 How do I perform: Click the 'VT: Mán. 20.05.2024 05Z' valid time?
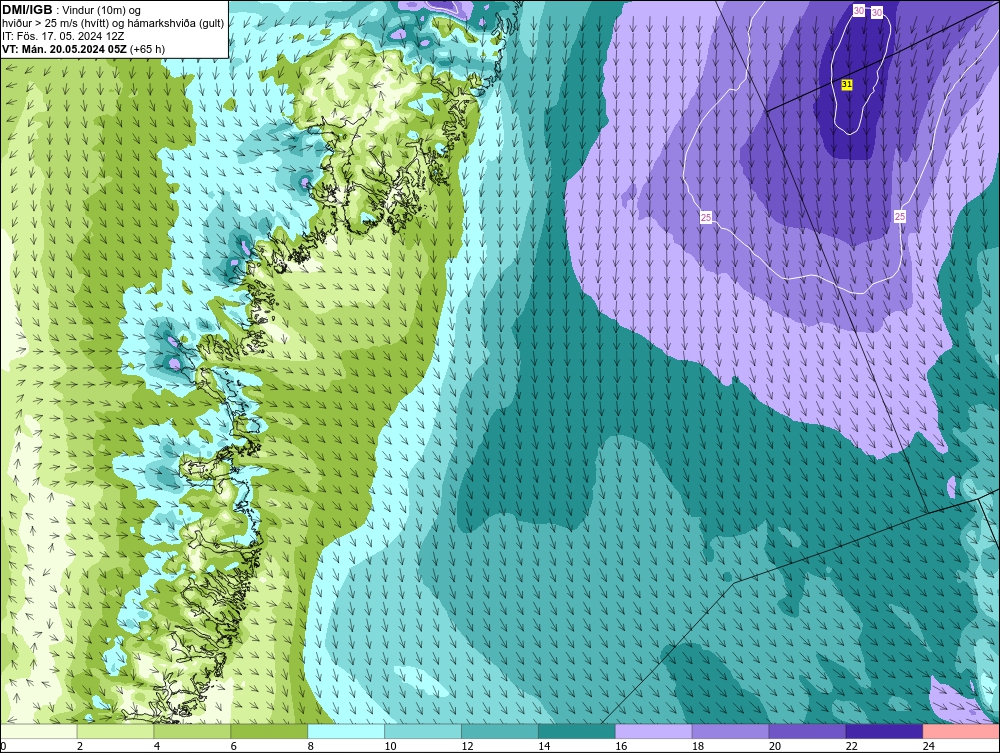point(64,49)
